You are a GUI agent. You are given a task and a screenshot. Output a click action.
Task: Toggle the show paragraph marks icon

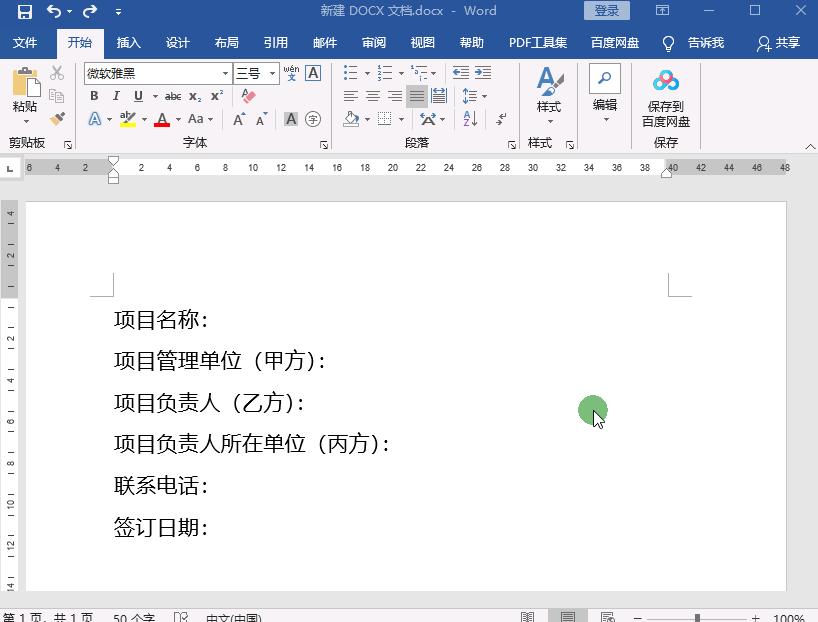502,118
